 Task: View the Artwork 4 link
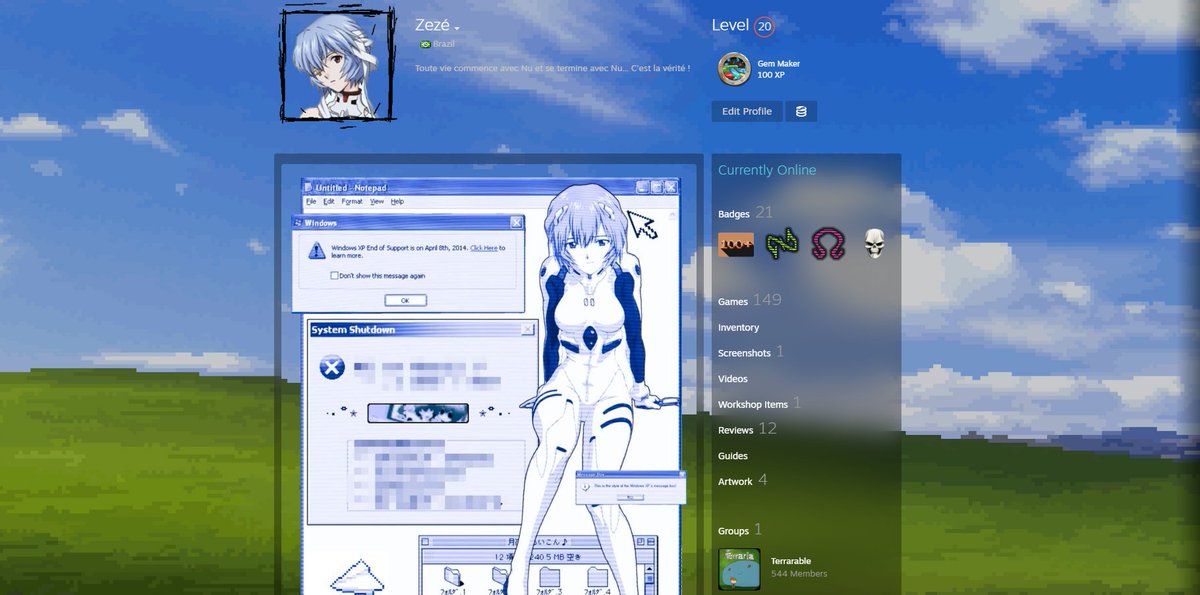[743, 481]
